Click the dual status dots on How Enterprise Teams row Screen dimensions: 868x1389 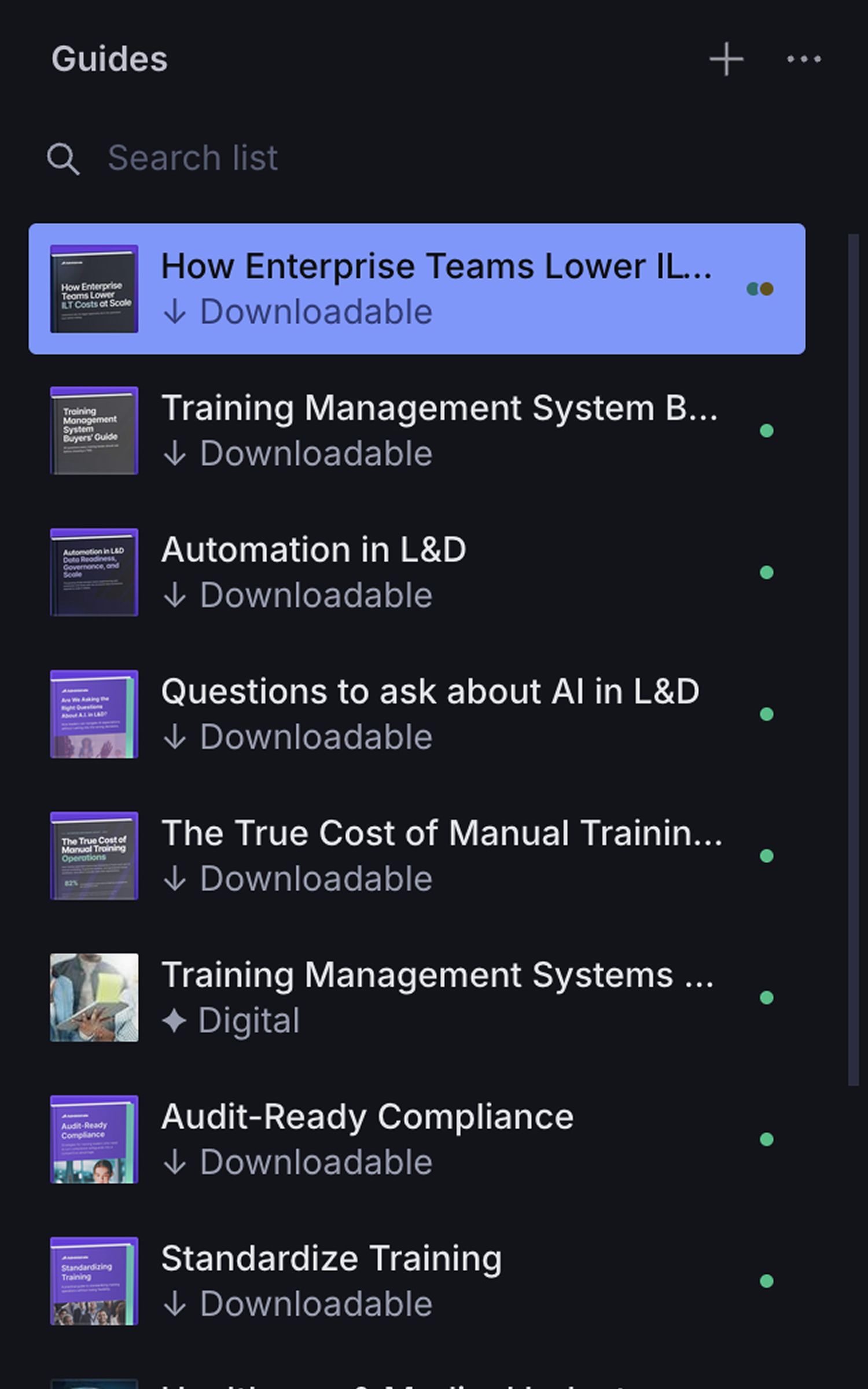click(760, 289)
